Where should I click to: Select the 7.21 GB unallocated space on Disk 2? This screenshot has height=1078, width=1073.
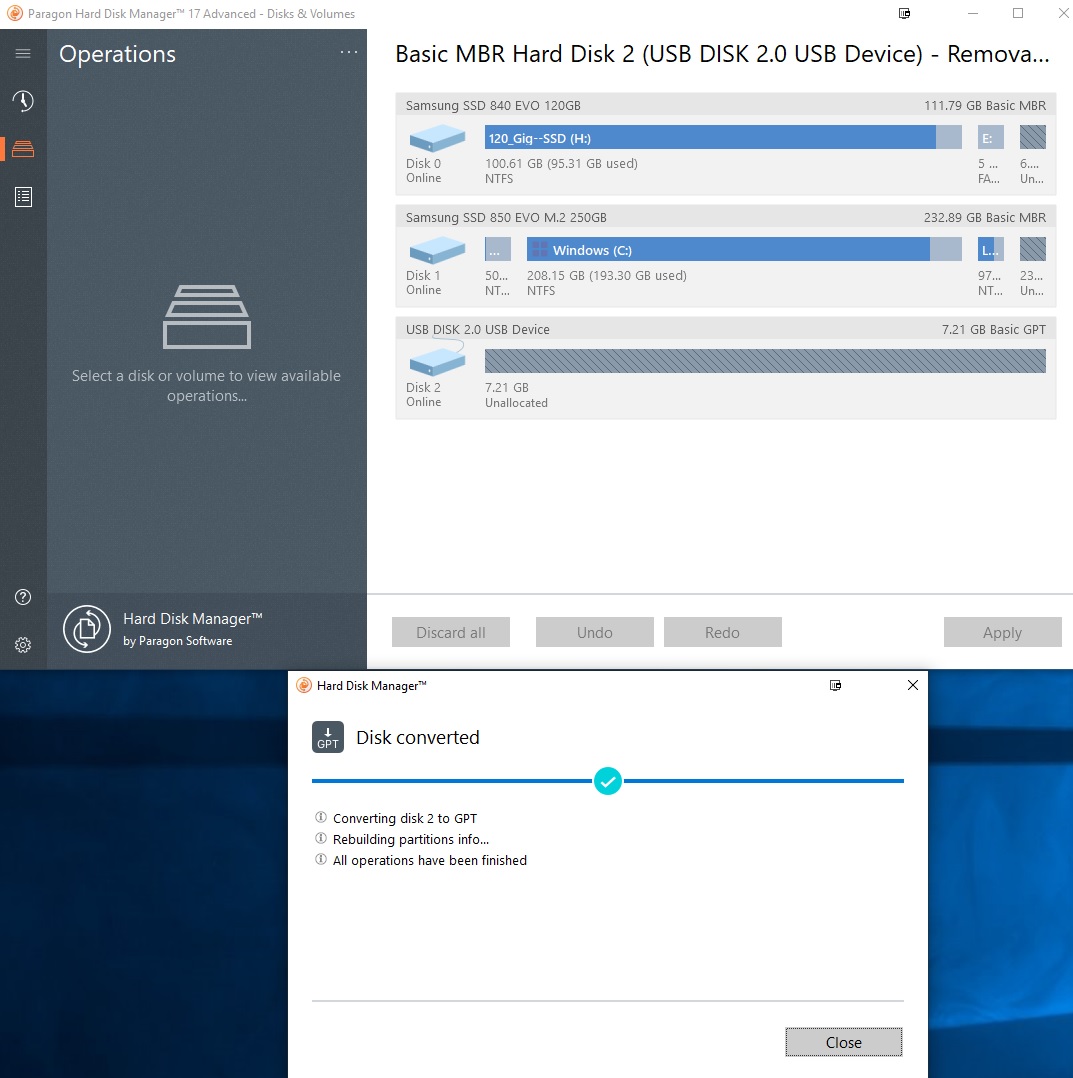pos(765,361)
